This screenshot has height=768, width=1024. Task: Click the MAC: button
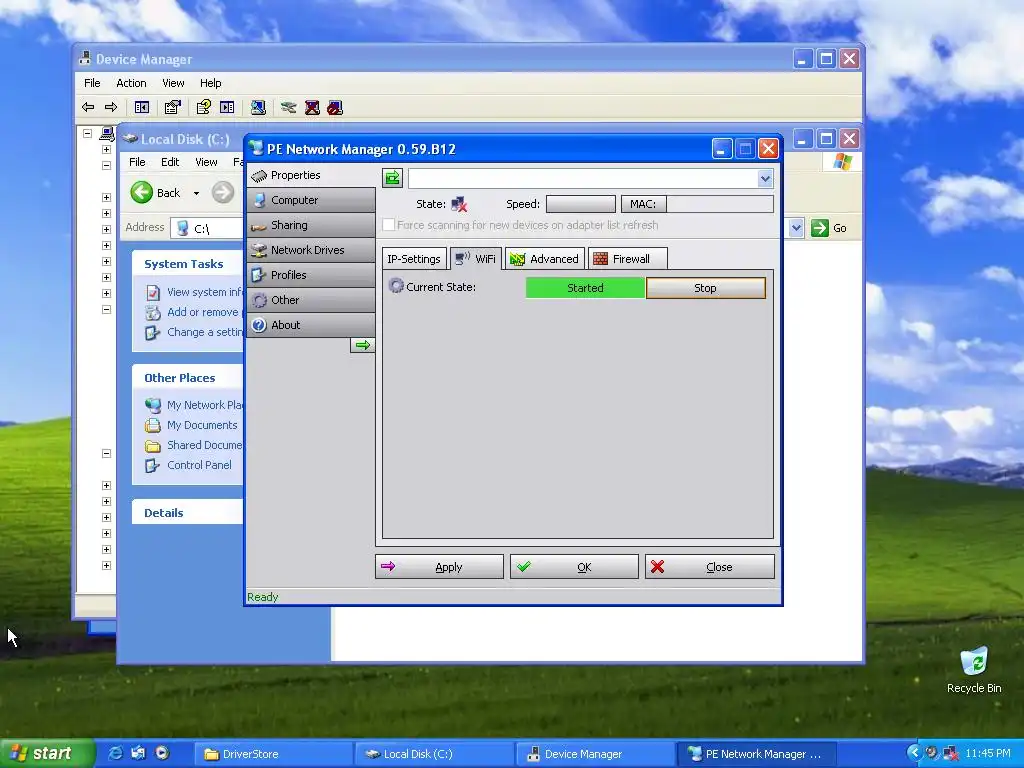pyautogui.click(x=643, y=204)
